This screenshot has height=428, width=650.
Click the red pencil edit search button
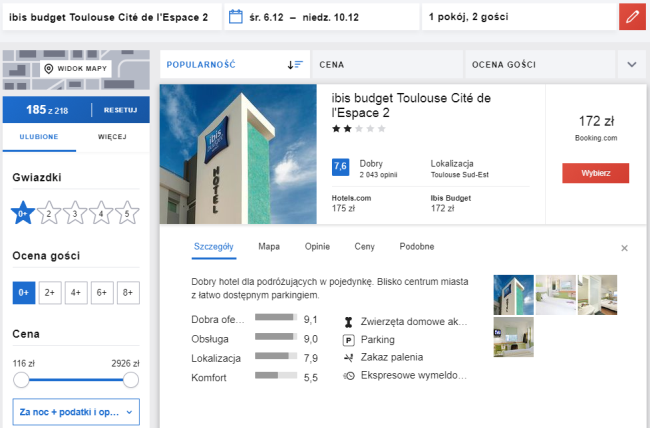point(632,17)
